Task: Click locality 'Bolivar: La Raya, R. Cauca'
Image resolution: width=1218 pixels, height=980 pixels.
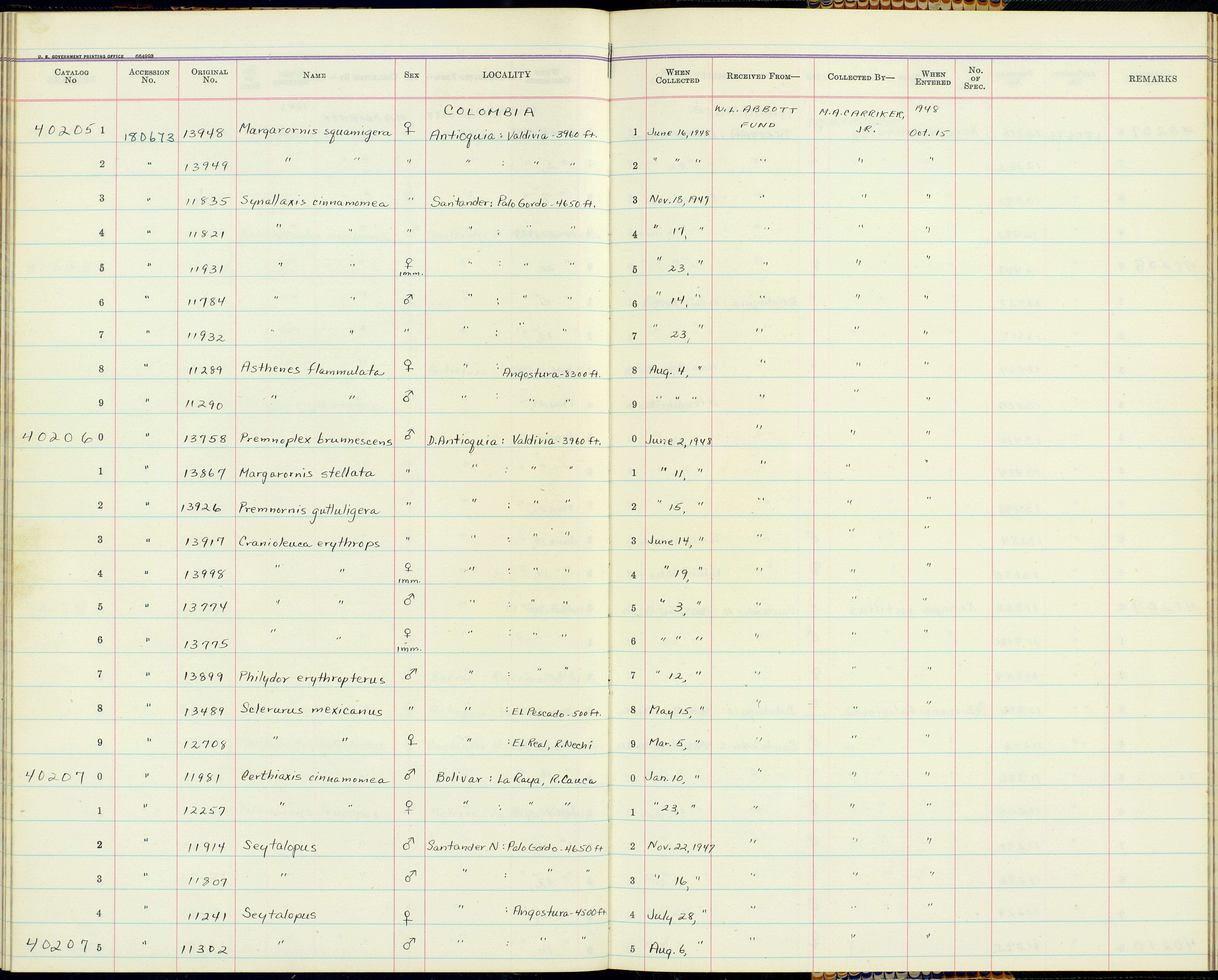Action: click(x=516, y=780)
